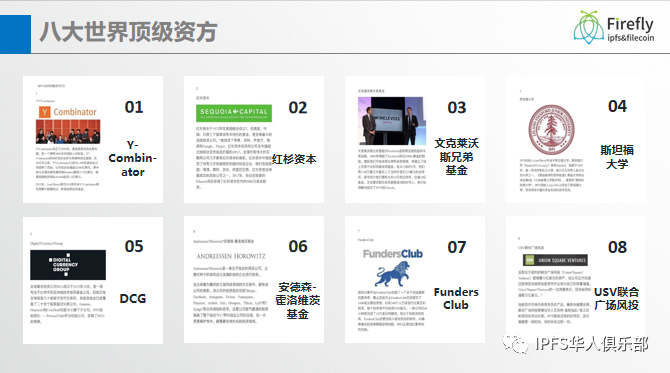Viewport: 670px width, 373px height.
Task: Click the number 02
Action: (x=298, y=108)
